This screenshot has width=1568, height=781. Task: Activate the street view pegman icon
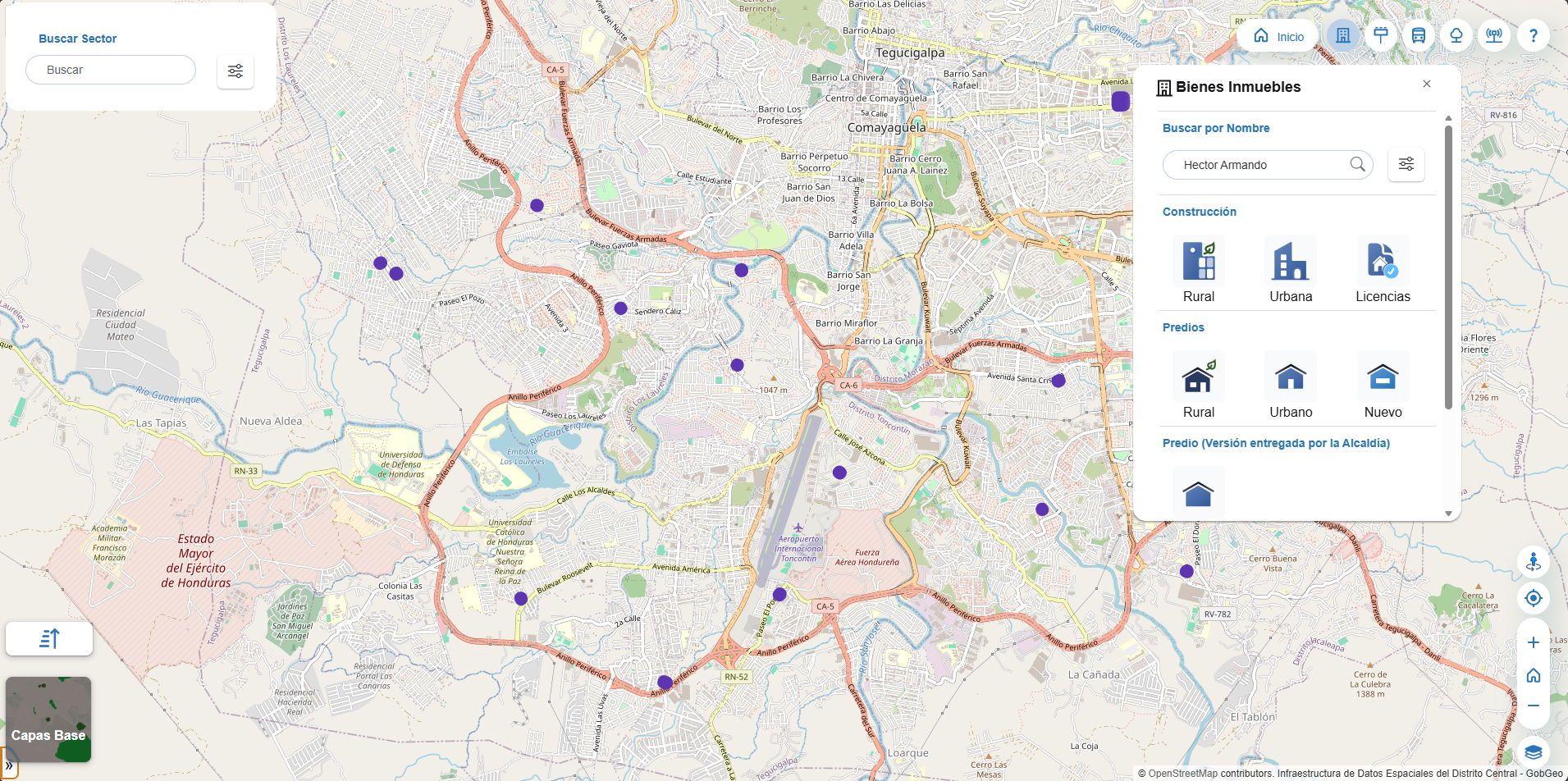(x=1533, y=562)
